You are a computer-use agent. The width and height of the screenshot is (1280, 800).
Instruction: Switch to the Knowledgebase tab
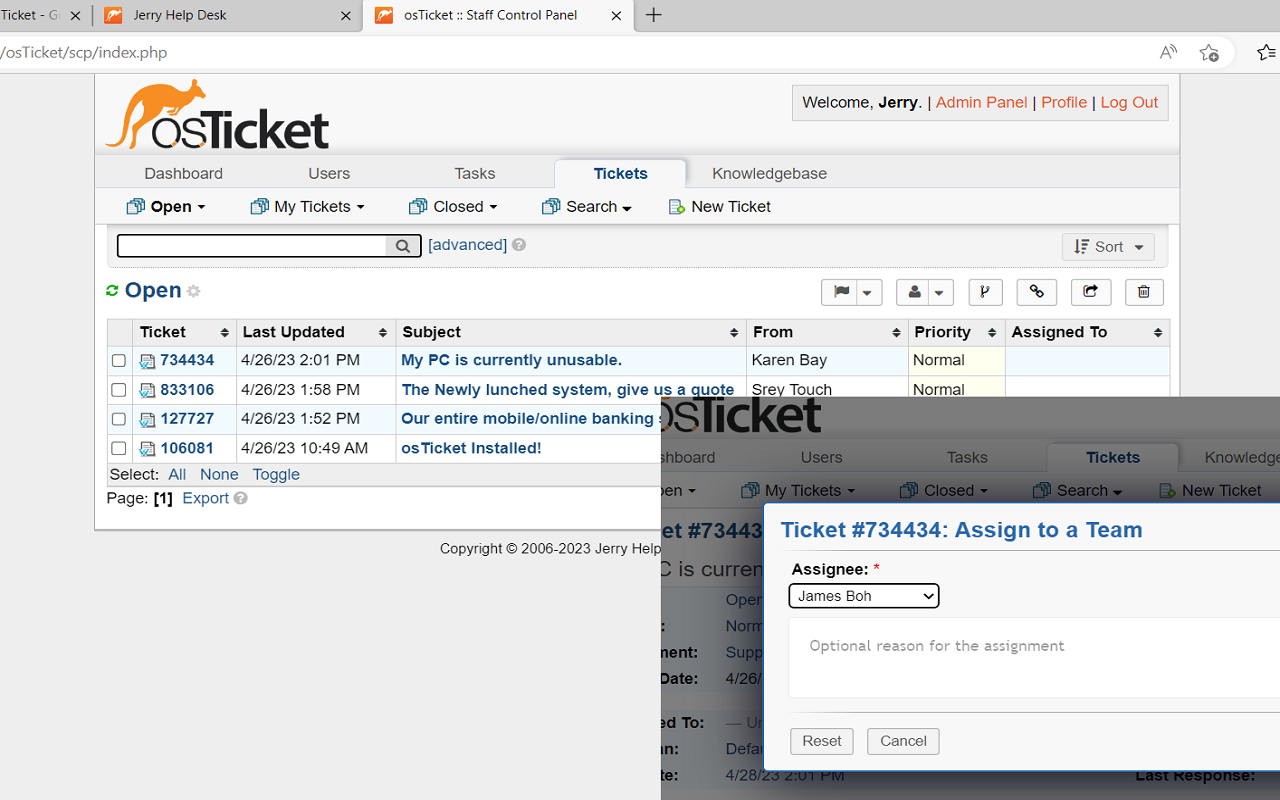pyautogui.click(x=769, y=173)
